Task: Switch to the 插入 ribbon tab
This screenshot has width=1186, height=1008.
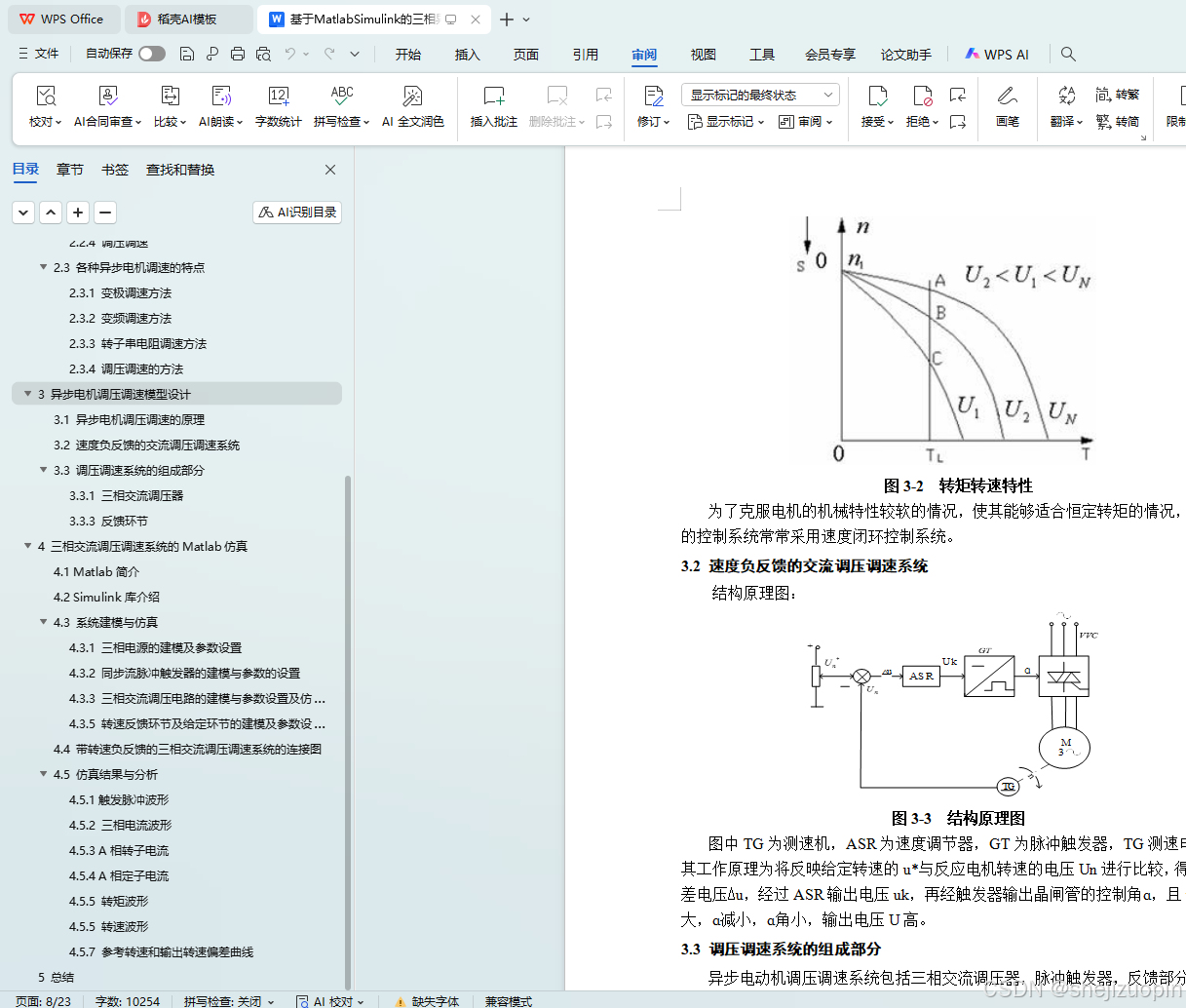Action: pyautogui.click(x=468, y=55)
